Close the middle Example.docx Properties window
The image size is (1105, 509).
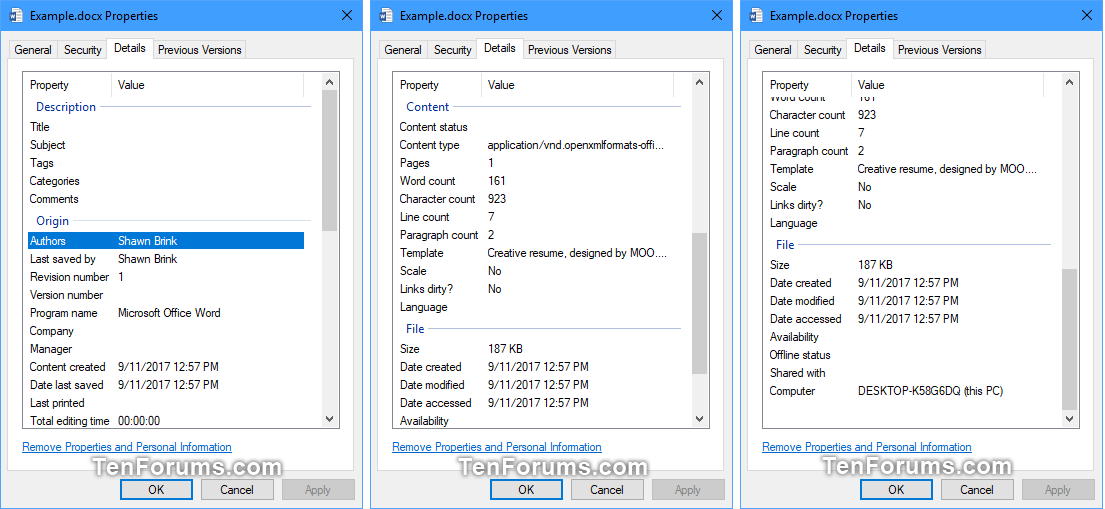coord(716,15)
